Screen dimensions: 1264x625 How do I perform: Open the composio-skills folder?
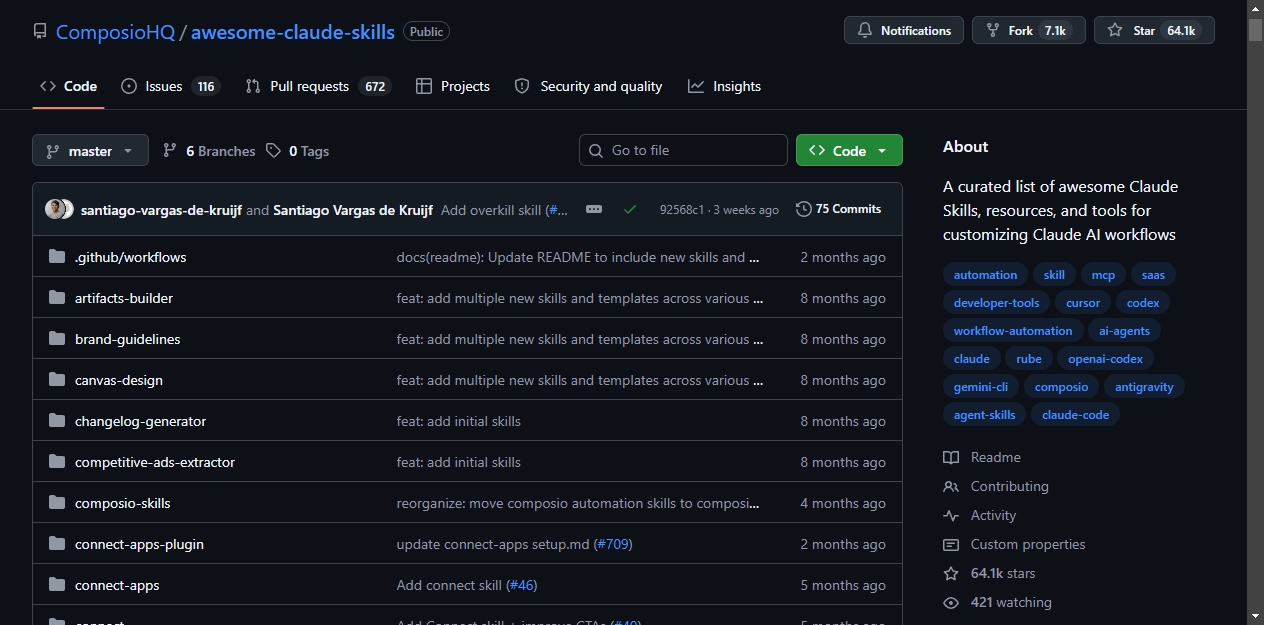coord(123,503)
